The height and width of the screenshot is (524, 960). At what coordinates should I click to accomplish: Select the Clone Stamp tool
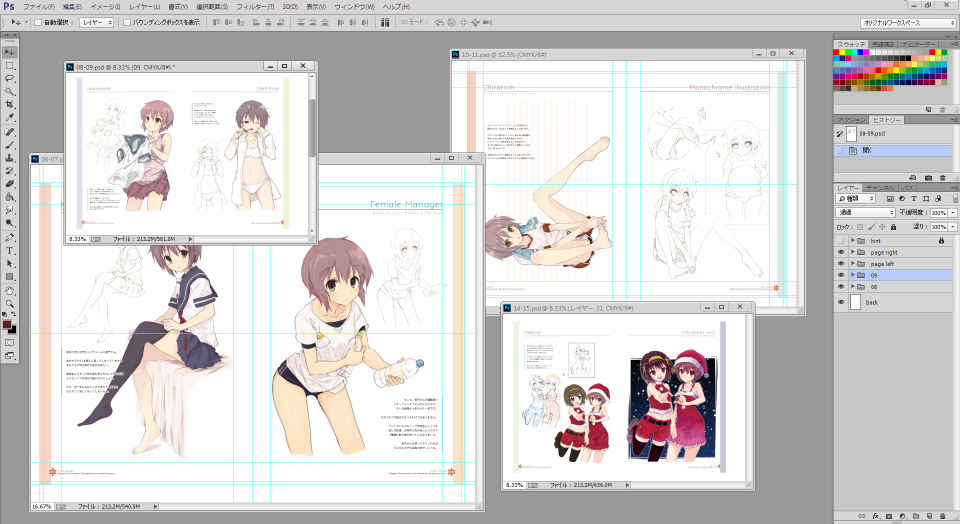(x=10, y=158)
